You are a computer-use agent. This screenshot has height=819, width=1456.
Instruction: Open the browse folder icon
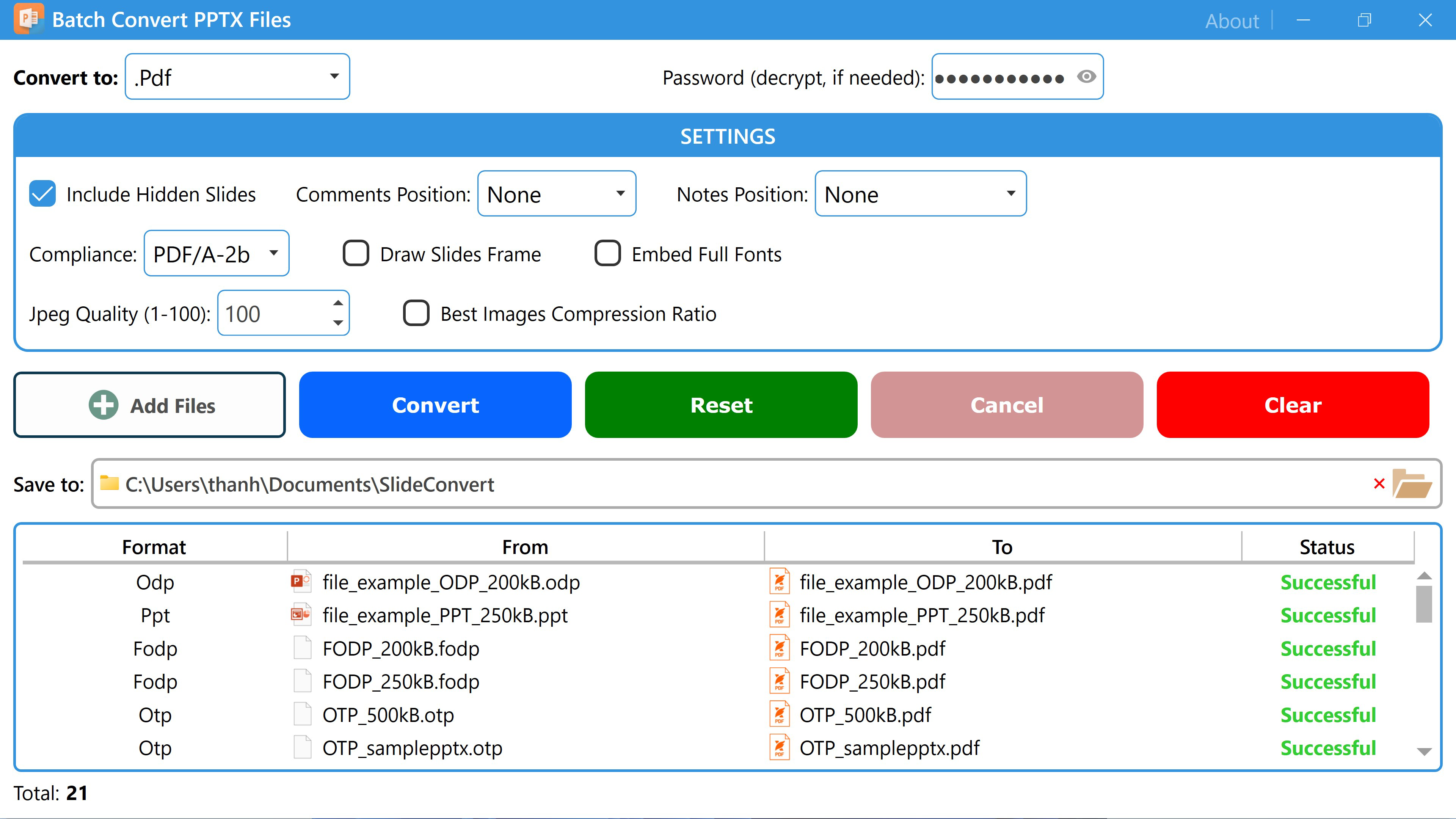(x=1412, y=484)
